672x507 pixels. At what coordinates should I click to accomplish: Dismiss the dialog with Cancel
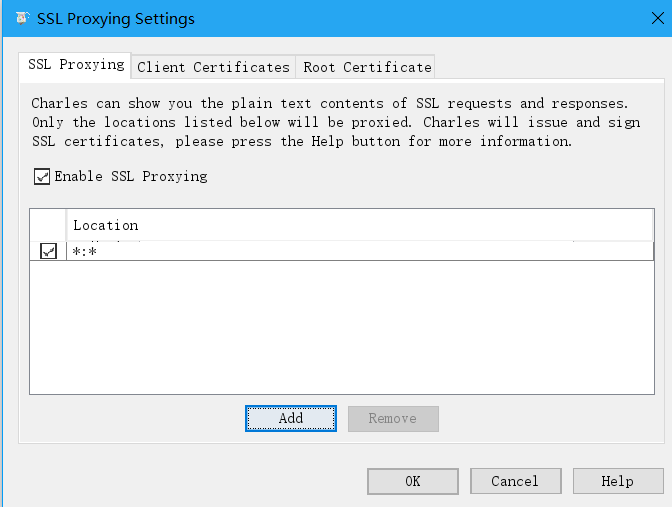515,481
